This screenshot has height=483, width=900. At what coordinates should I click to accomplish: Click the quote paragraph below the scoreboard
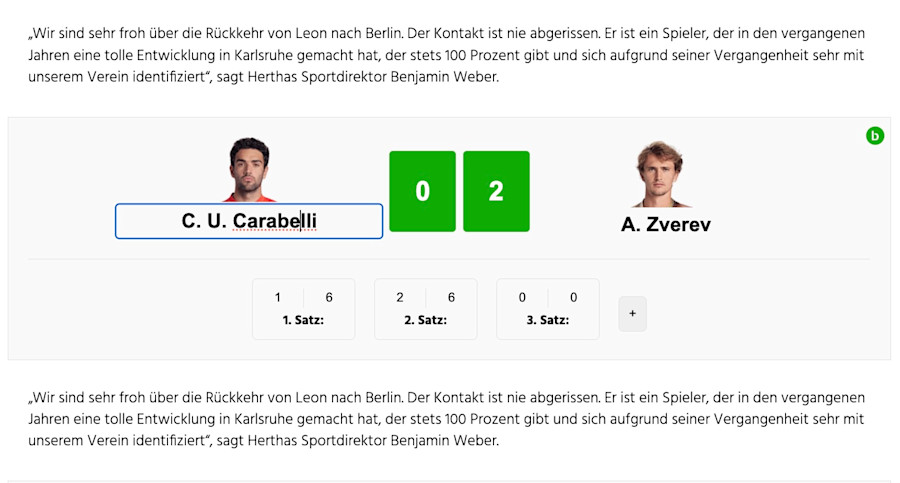click(x=446, y=419)
